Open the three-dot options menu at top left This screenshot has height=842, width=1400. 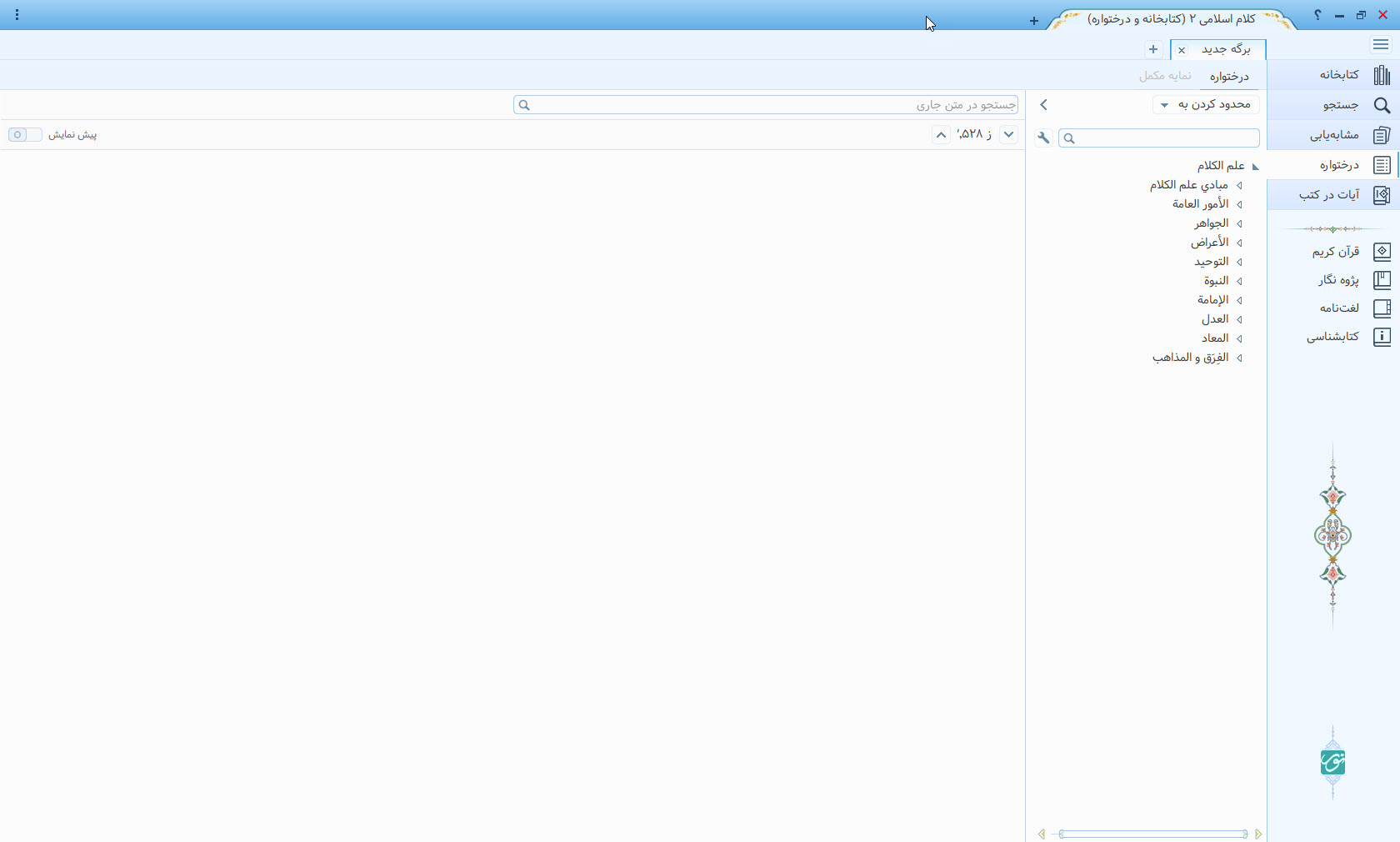click(x=17, y=15)
